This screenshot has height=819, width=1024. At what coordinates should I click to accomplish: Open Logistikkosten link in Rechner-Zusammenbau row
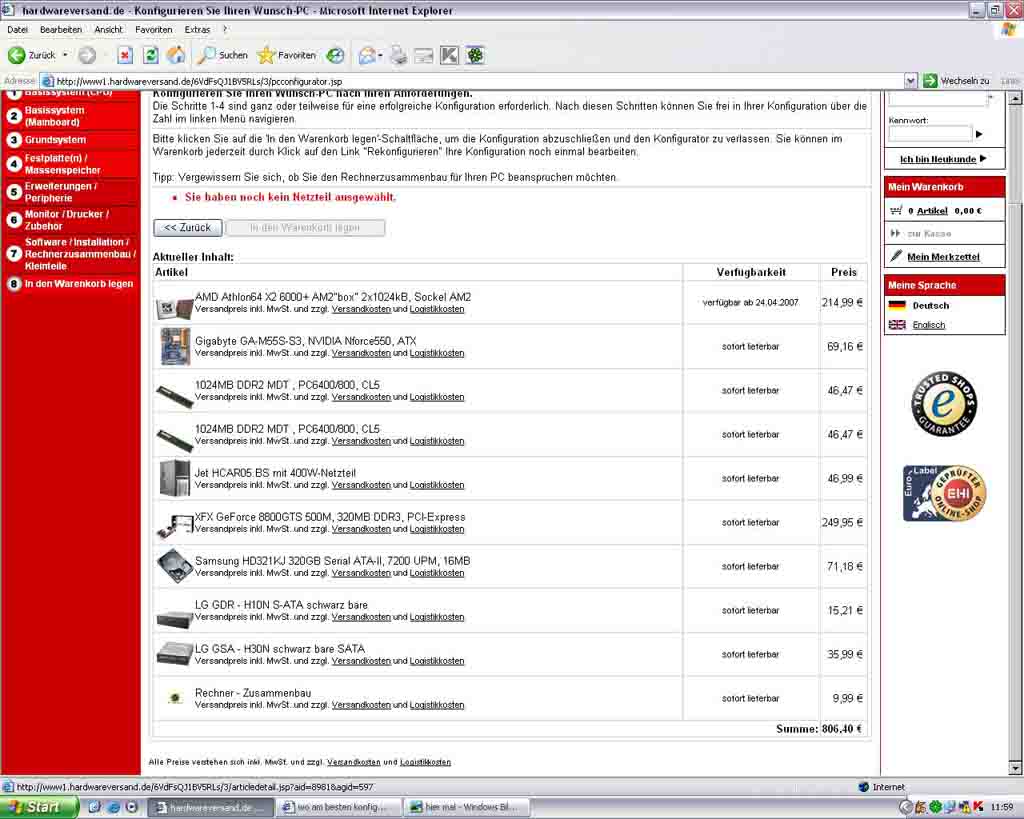tap(437, 705)
